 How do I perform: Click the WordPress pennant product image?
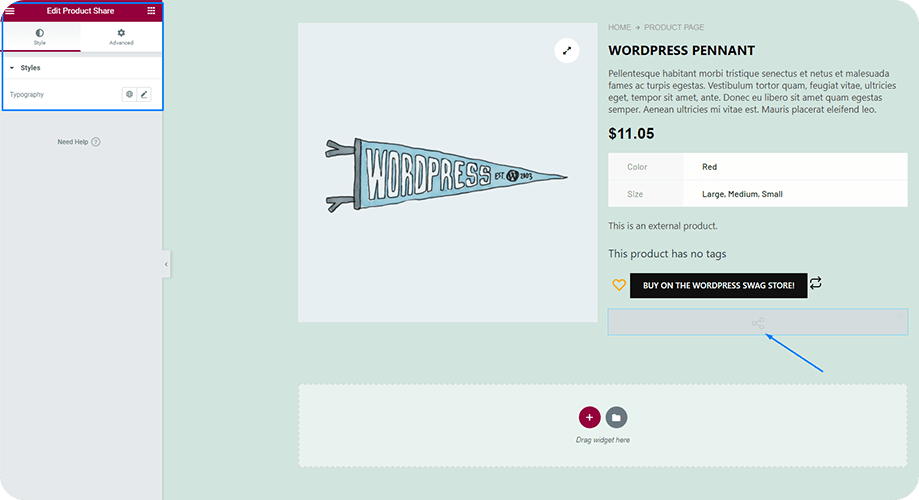click(445, 175)
